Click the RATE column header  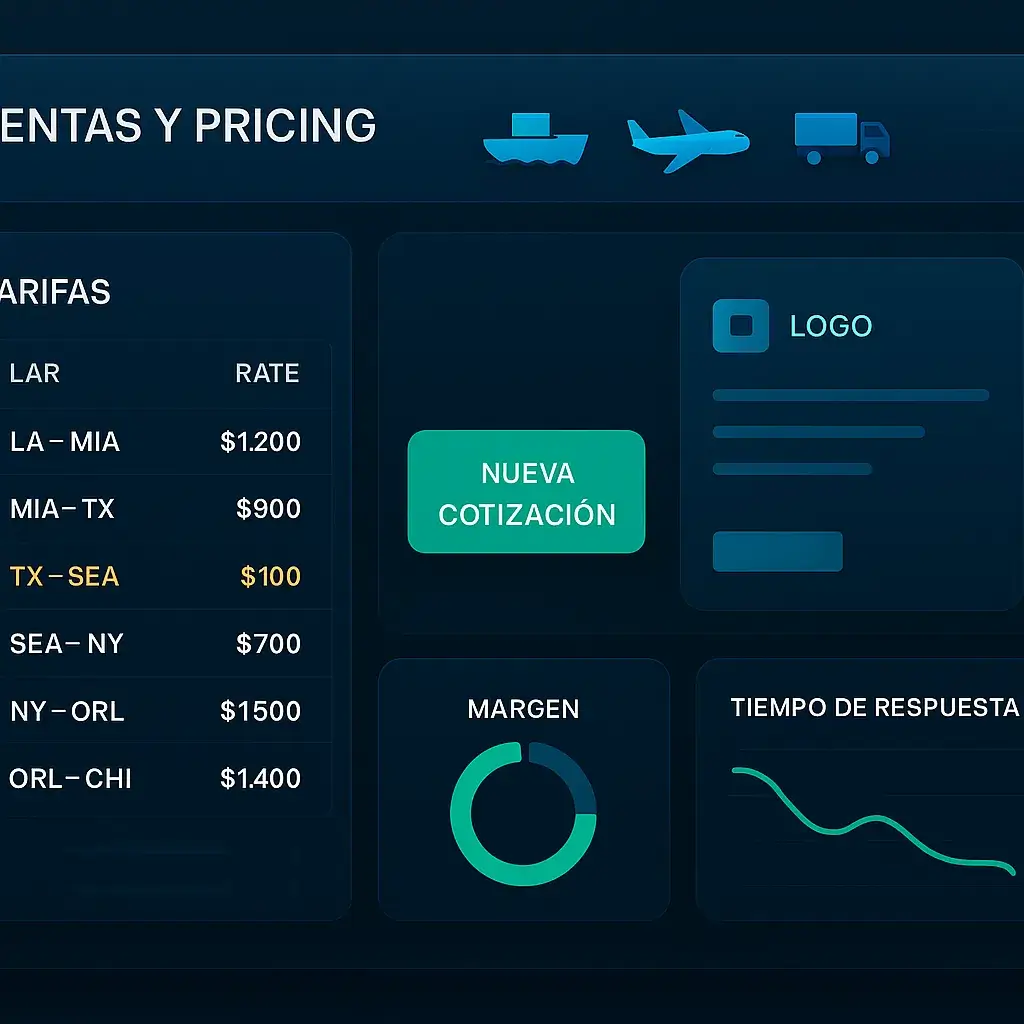(267, 373)
